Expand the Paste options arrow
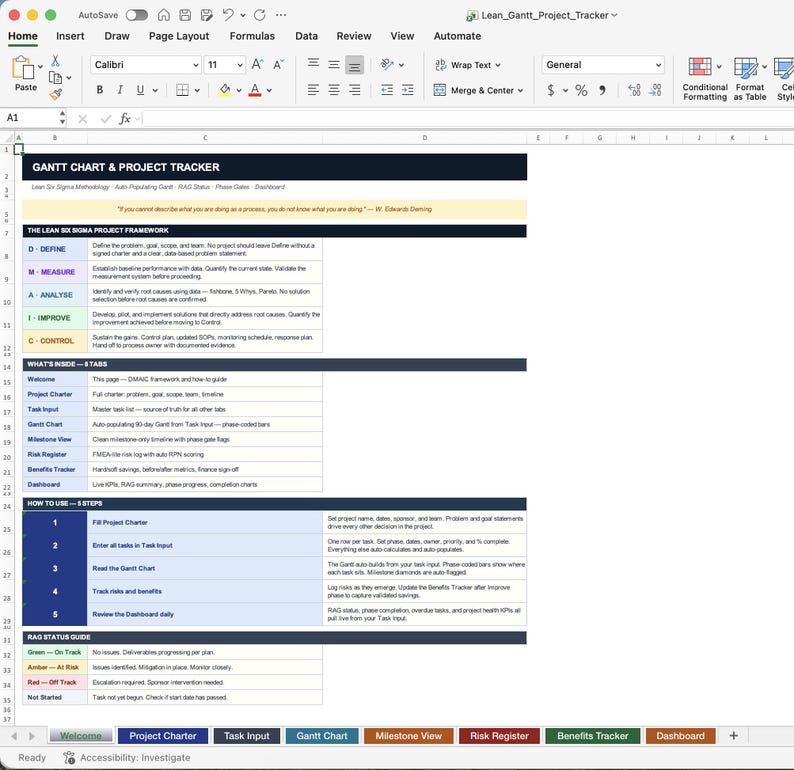 tap(40, 66)
